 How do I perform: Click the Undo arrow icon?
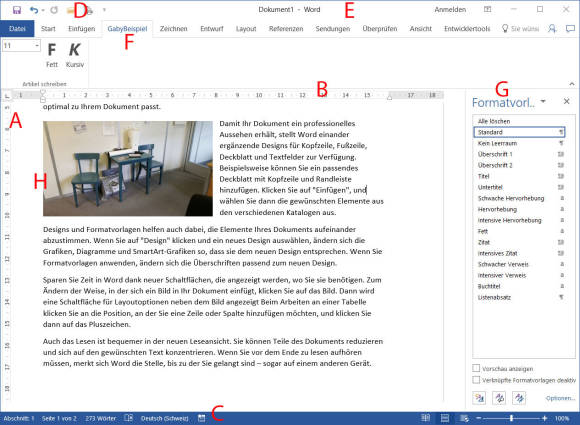(x=34, y=10)
